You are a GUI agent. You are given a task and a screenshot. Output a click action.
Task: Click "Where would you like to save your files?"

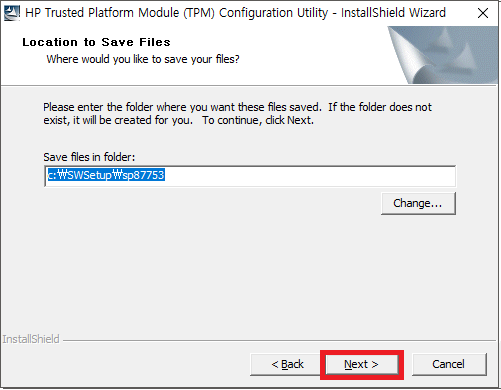[143, 59]
